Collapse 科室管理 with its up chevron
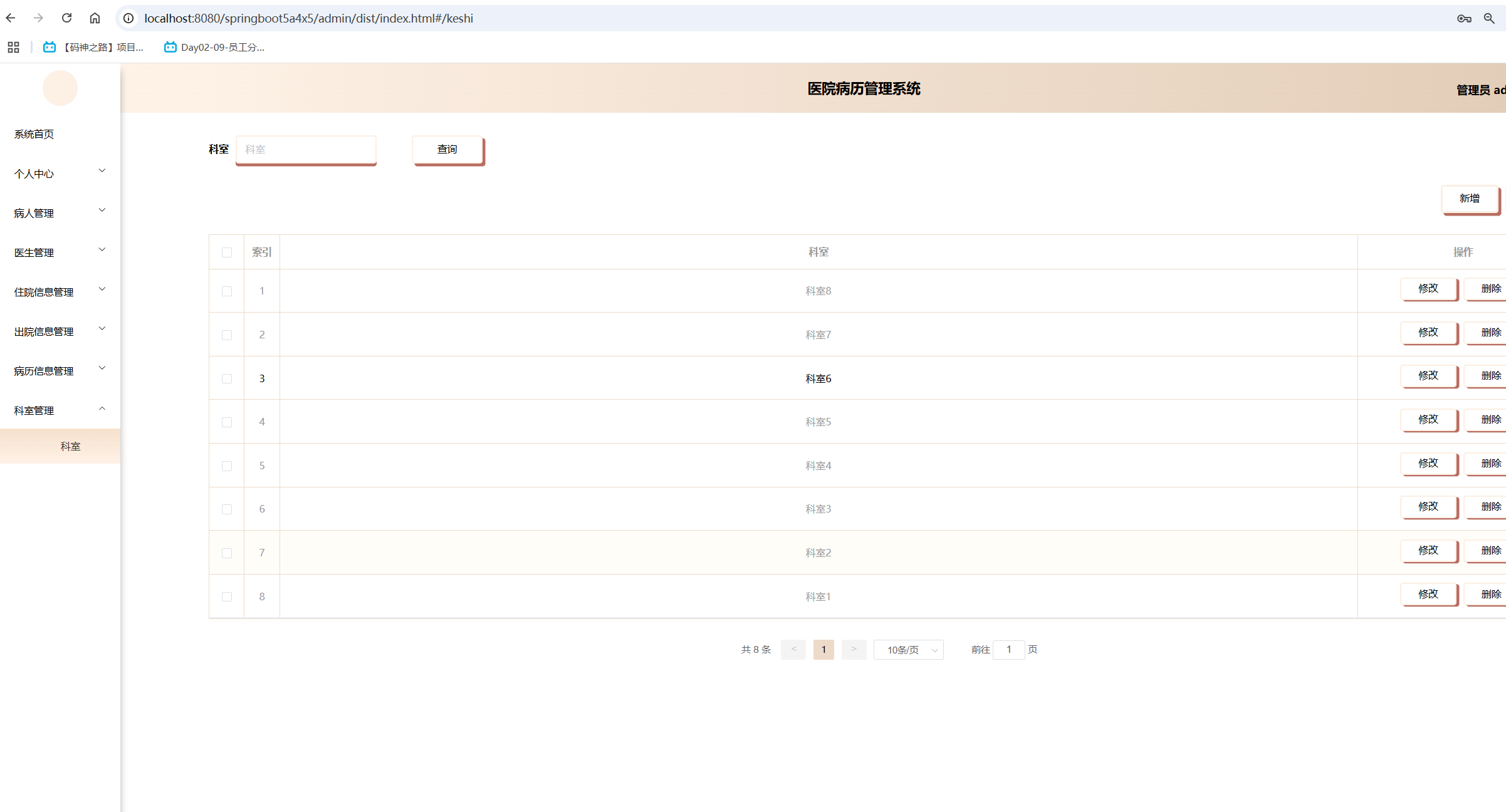The height and width of the screenshot is (812, 1506). pyautogui.click(x=102, y=409)
